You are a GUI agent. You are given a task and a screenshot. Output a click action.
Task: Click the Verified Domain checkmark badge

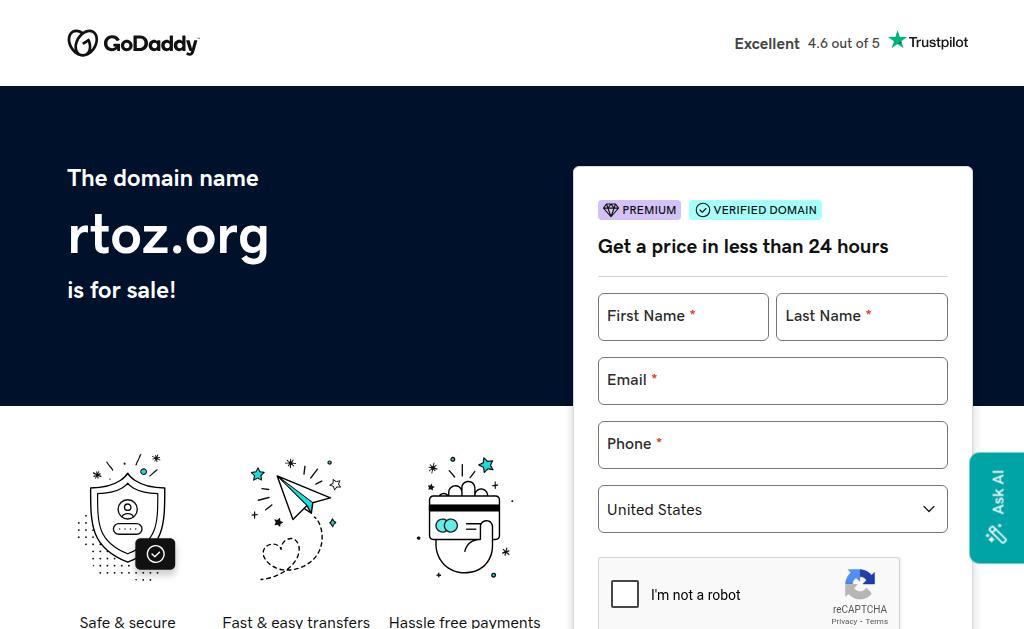(755, 210)
